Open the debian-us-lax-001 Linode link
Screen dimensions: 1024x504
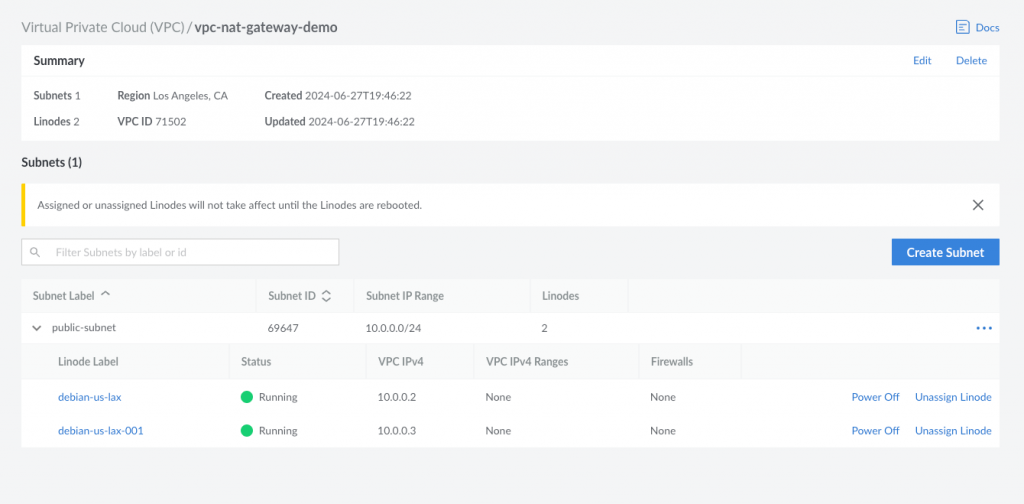(101, 431)
